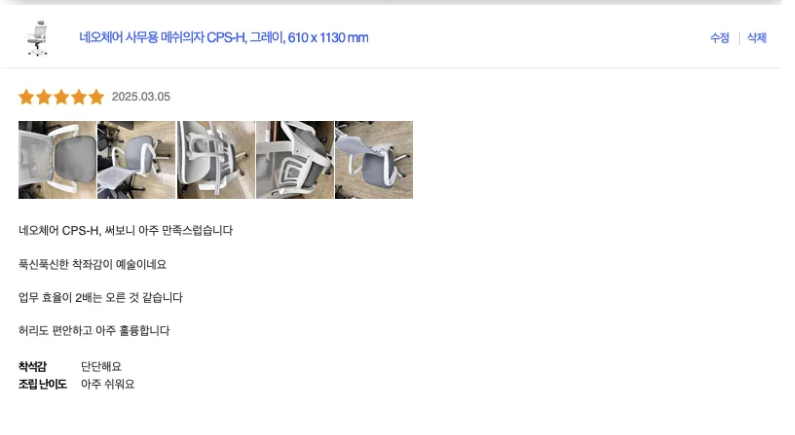Select the second rating star

pyautogui.click(x=44, y=97)
